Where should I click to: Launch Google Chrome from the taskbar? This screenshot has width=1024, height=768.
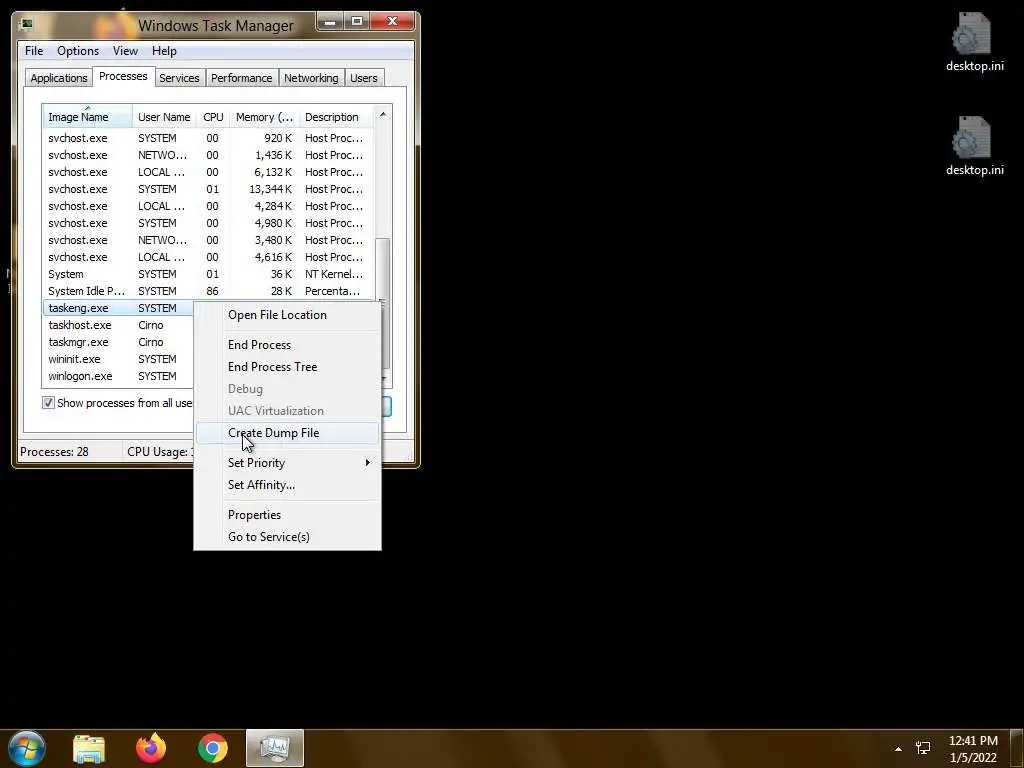tap(212, 748)
